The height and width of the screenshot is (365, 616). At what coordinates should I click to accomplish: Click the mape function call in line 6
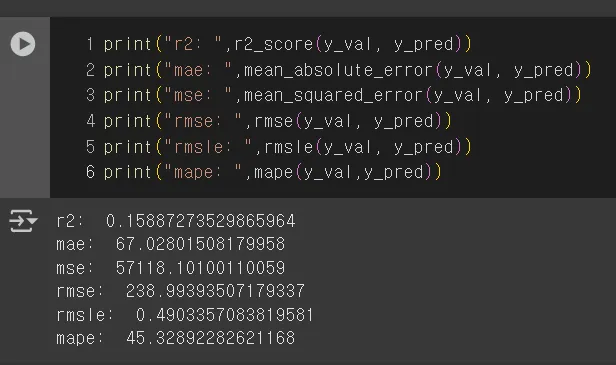(x=274, y=172)
